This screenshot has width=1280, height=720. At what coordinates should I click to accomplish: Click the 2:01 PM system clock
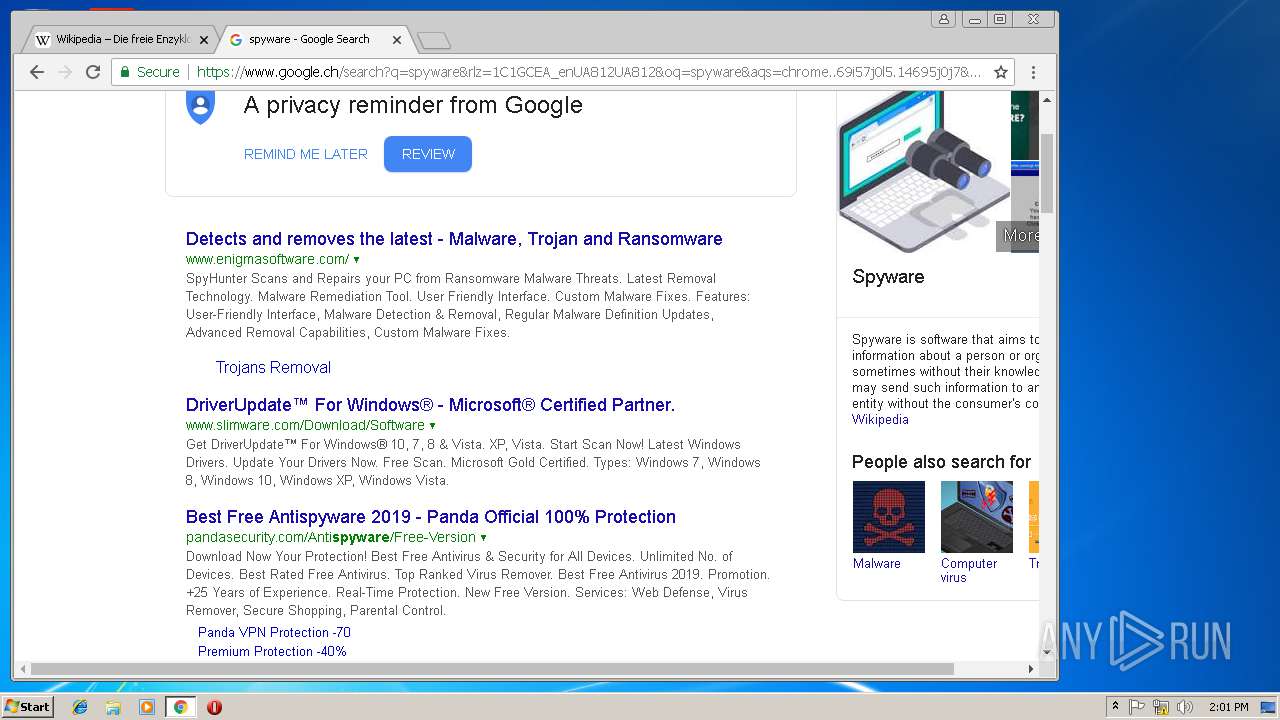(x=1228, y=707)
